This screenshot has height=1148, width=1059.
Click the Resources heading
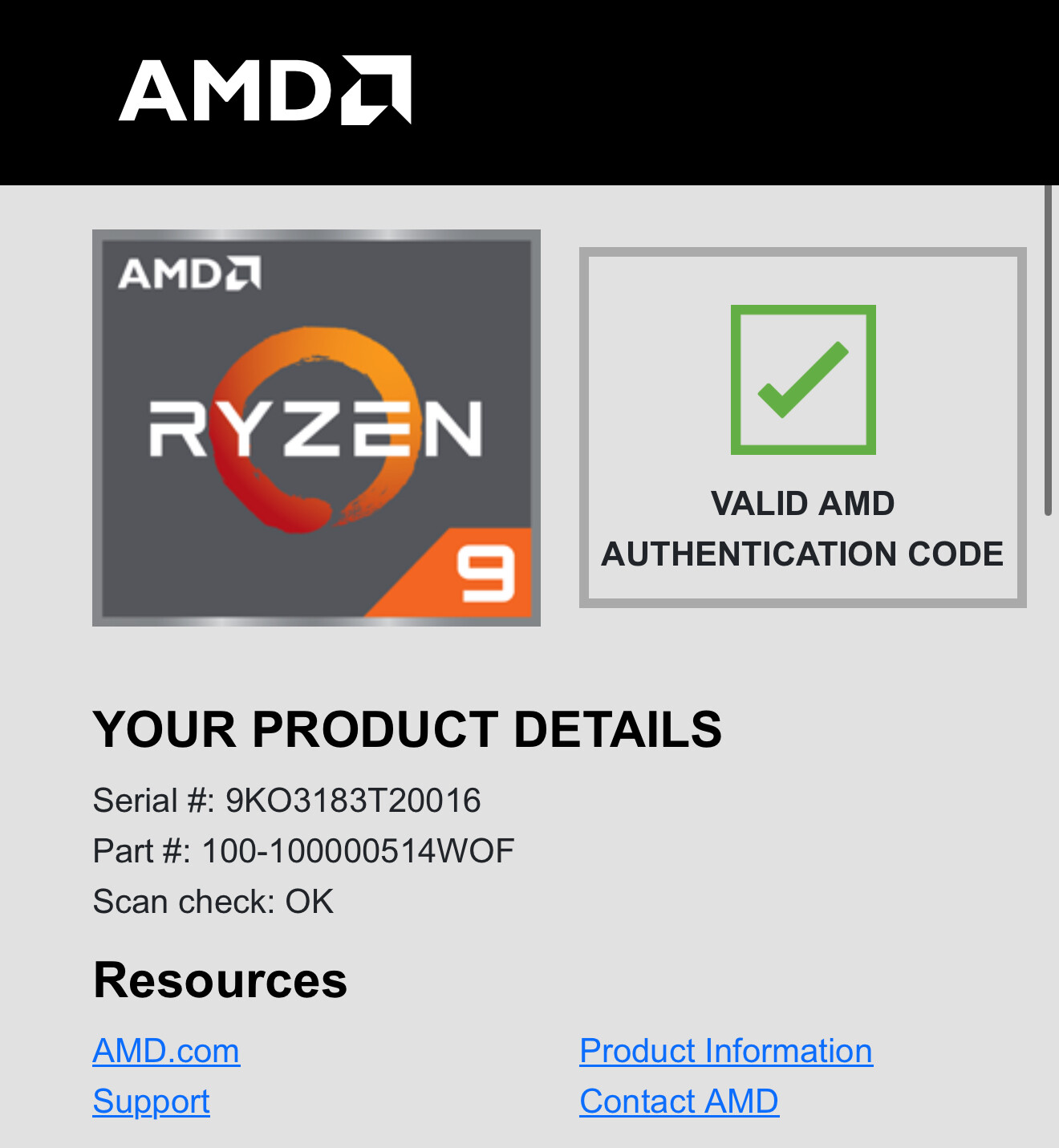(x=220, y=980)
